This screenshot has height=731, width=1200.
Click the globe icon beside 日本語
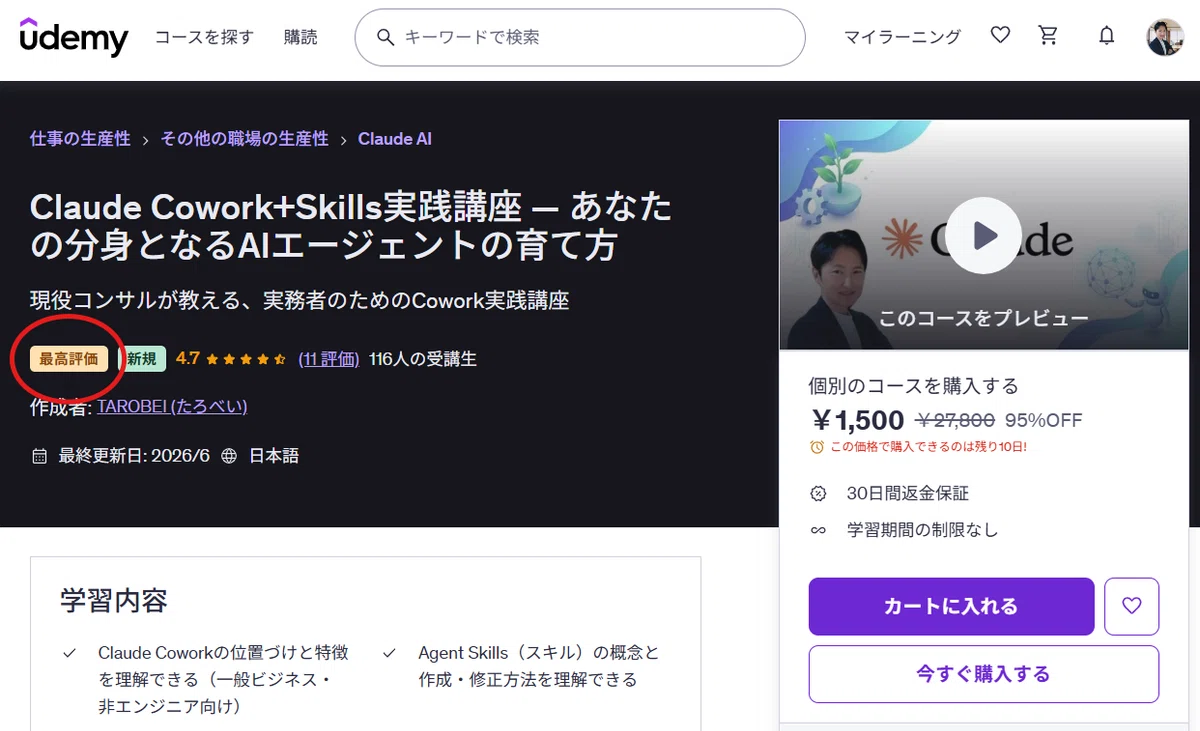click(x=229, y=456)
